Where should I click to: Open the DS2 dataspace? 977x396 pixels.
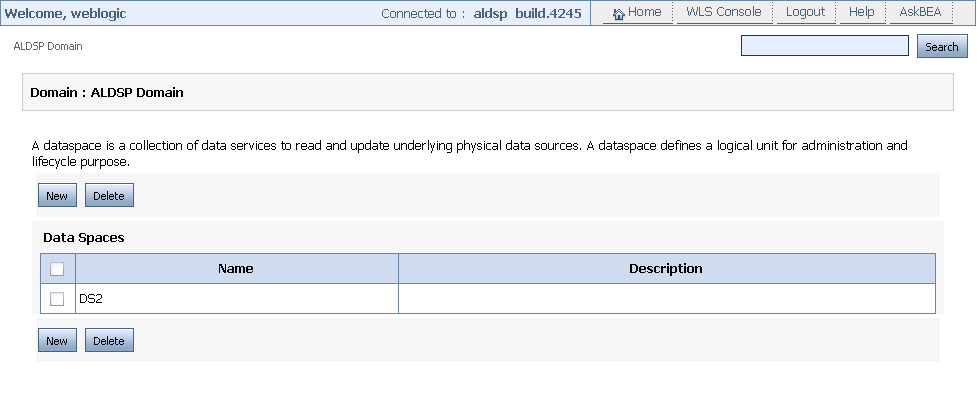coord(91,299)
